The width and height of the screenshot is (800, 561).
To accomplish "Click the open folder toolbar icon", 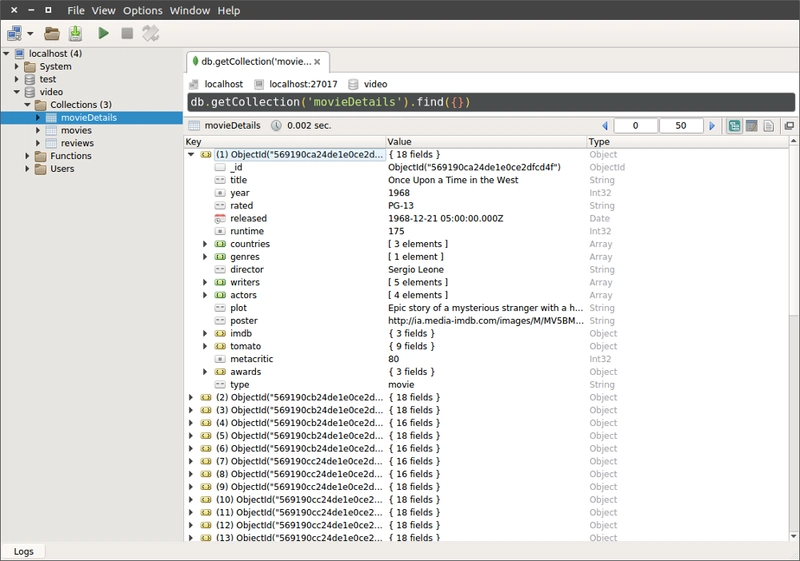I will pyautogui.click(x=52, y=34).
